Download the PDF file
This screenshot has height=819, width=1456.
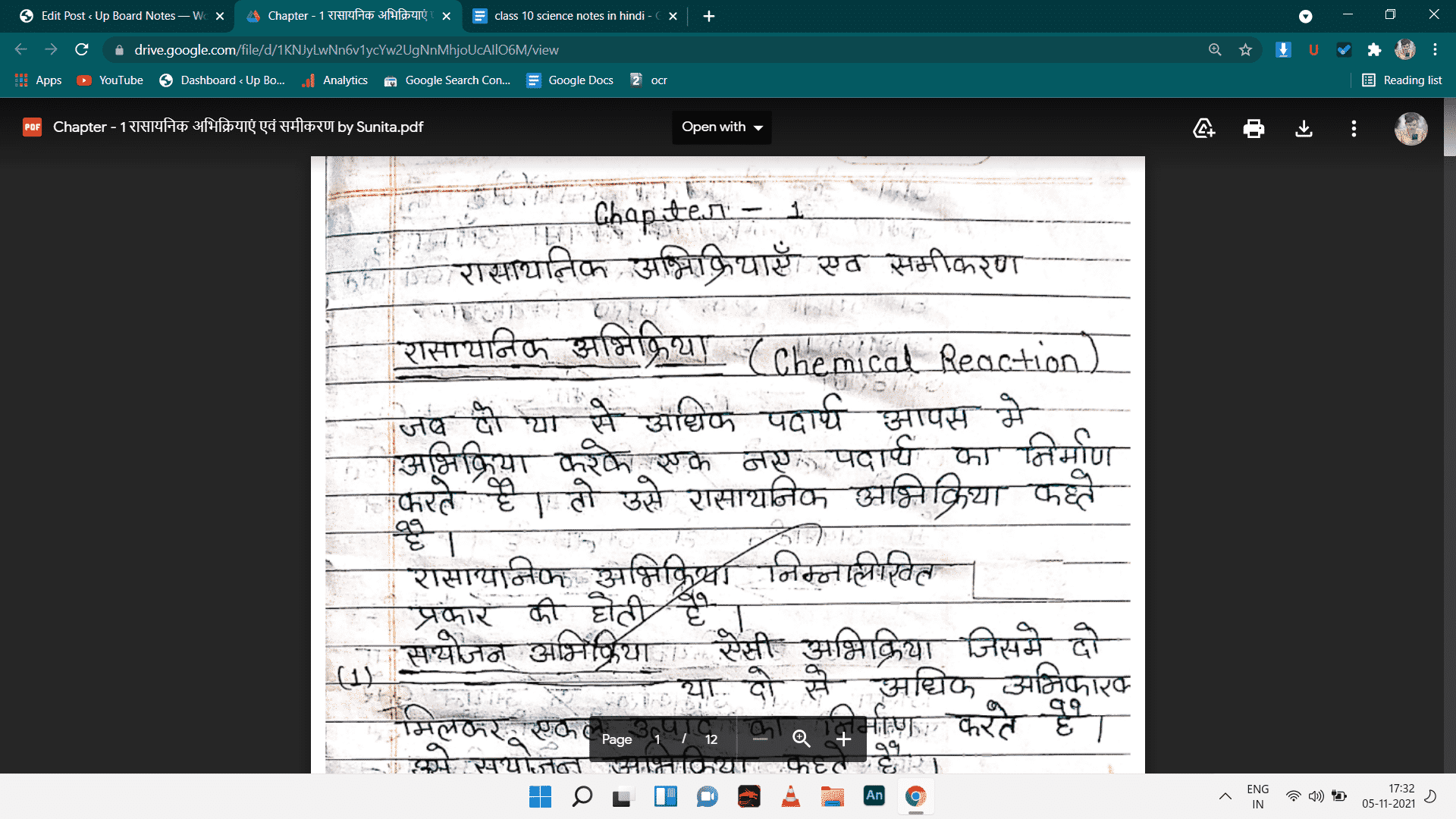point(1304,127)
